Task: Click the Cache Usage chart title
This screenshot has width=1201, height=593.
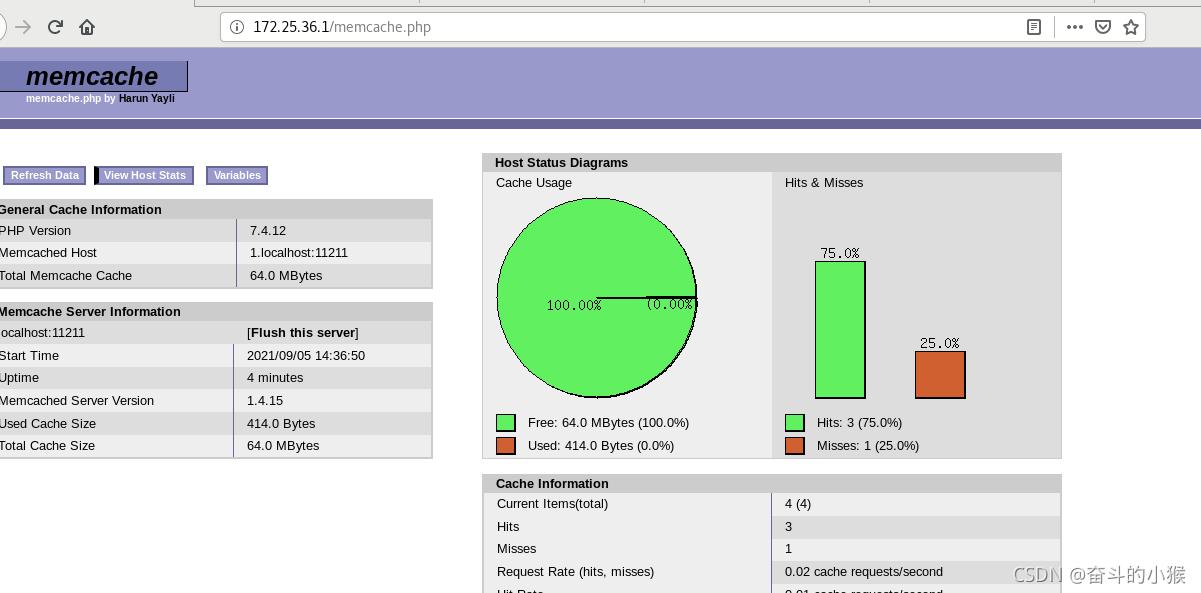Action: point(534,183)
